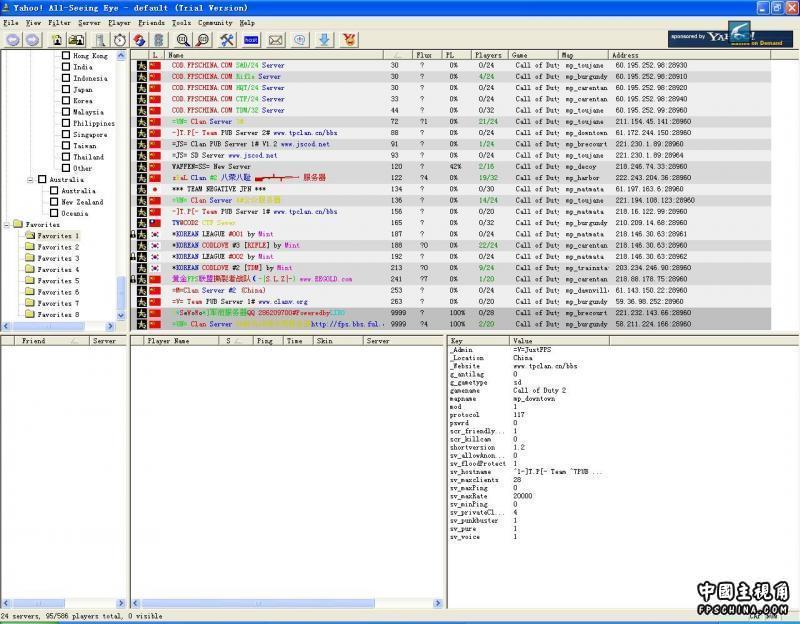Check the New Zealand checkbox

point(54,202)
